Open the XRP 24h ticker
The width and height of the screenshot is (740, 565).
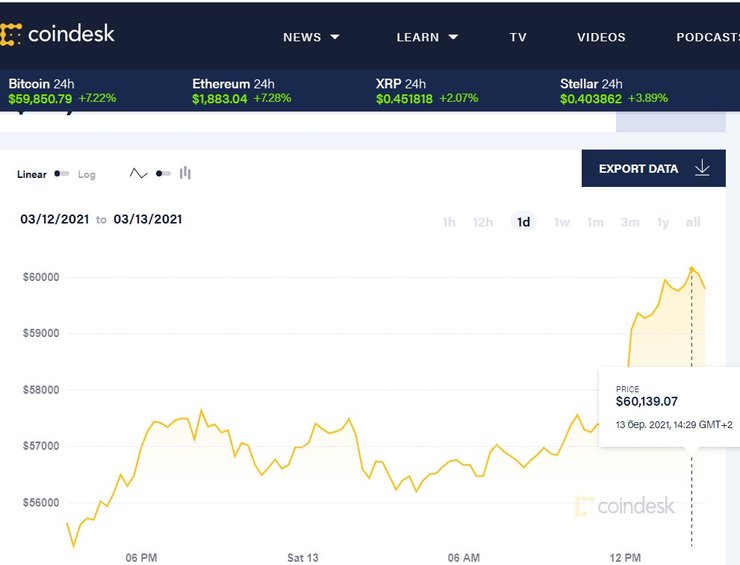(x=427, y=91)
